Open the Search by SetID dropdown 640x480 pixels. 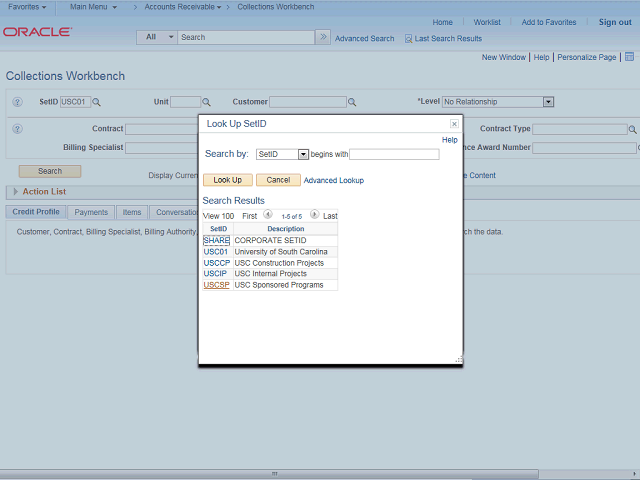pyautogui.click(x=303, y=154)
